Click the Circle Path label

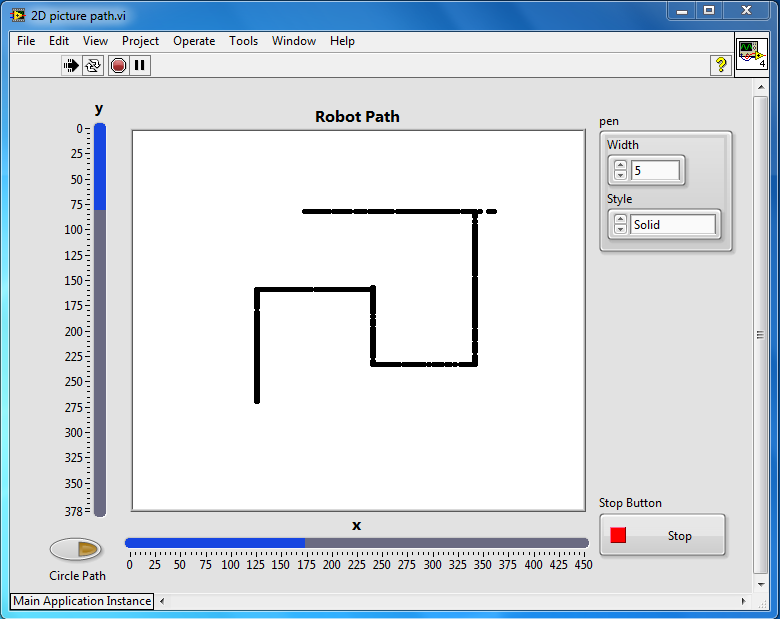77,576
